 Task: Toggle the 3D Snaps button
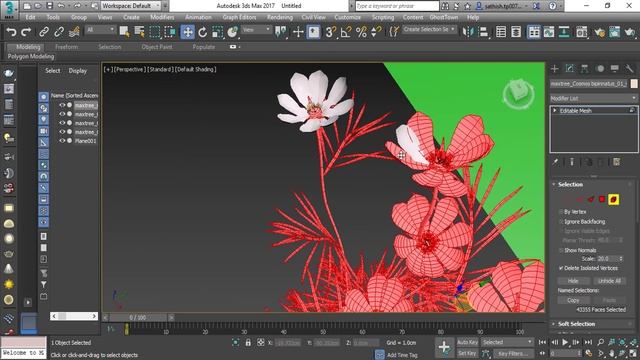(331, 32)
